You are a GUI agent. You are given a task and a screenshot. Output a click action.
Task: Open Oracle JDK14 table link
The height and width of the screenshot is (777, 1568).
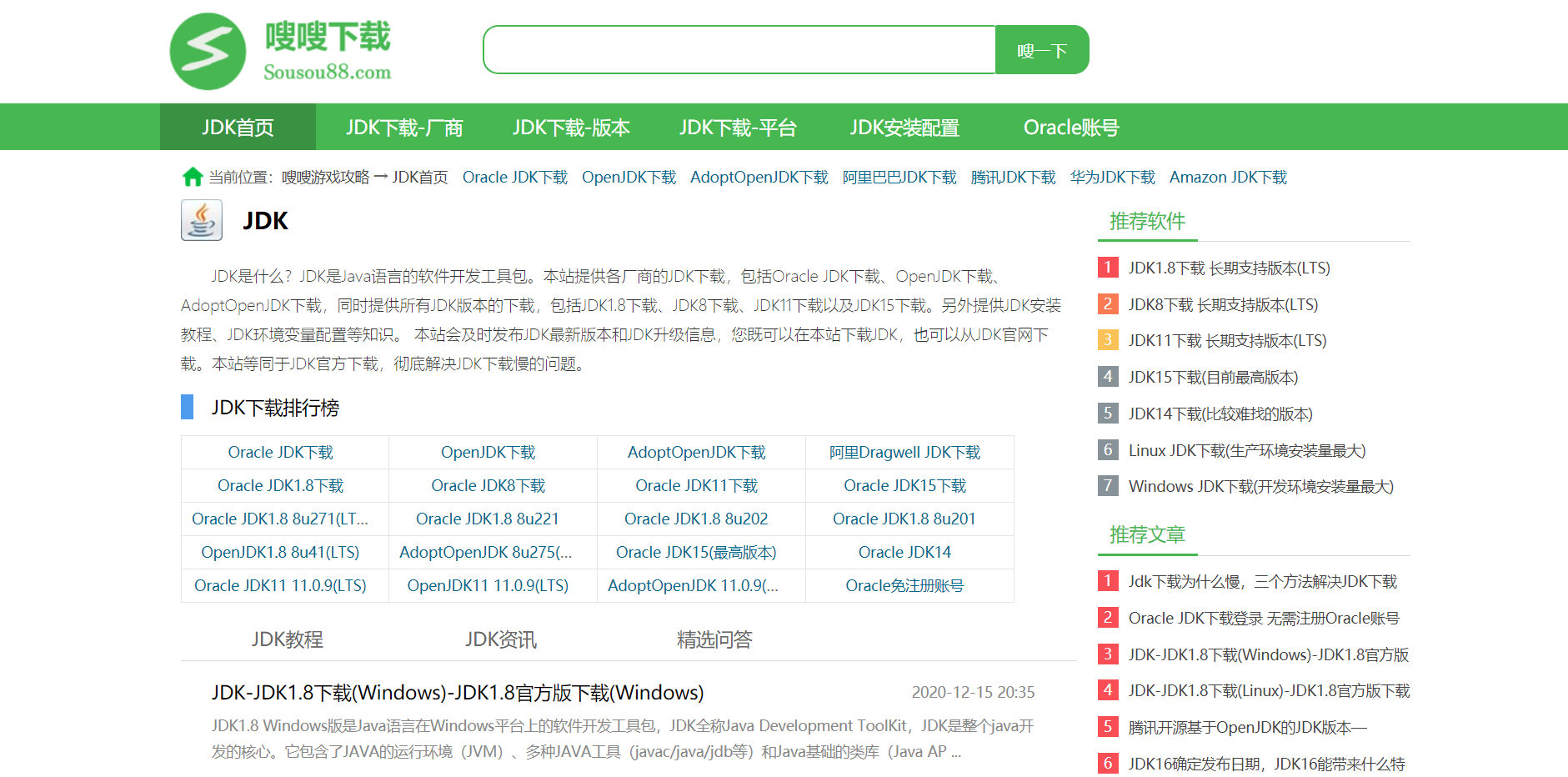pyautogui.click(x=905, y=552)
